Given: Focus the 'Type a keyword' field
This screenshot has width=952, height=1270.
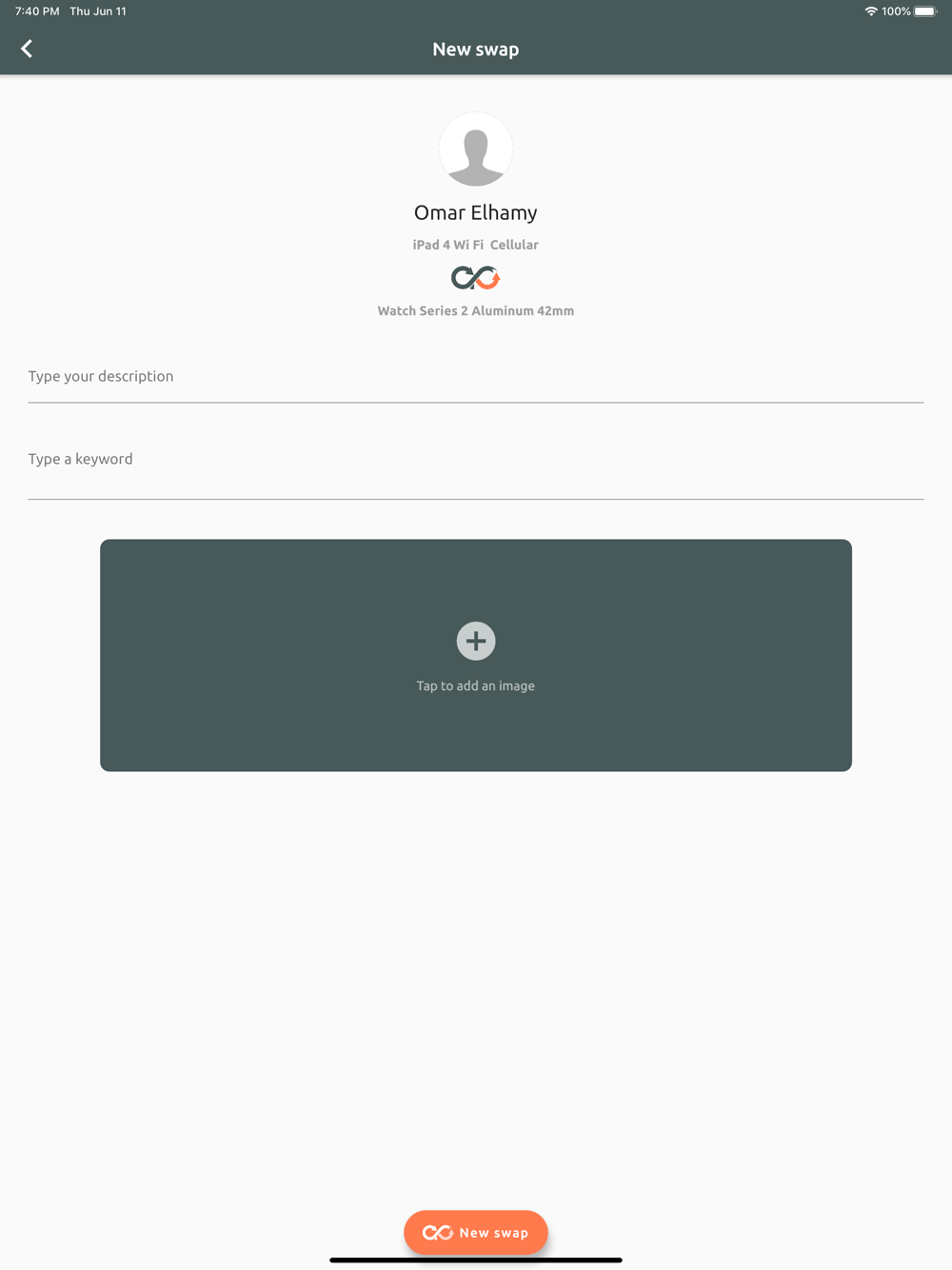Looking at the screenshot, I should pos(476,460).
